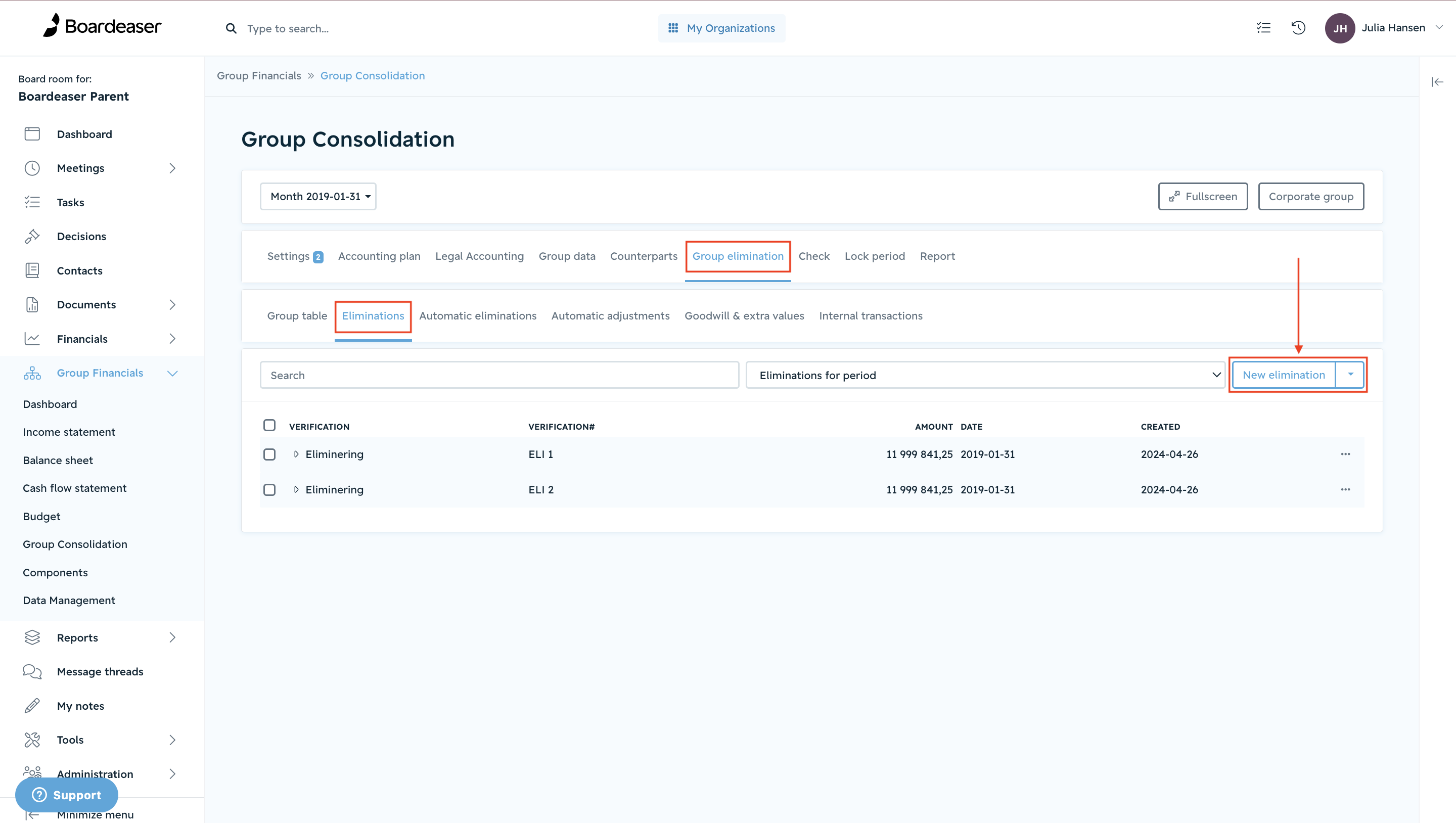Click the Tasks list icon
This screenshot has width=1456, height=823.
tap(32, 202)
